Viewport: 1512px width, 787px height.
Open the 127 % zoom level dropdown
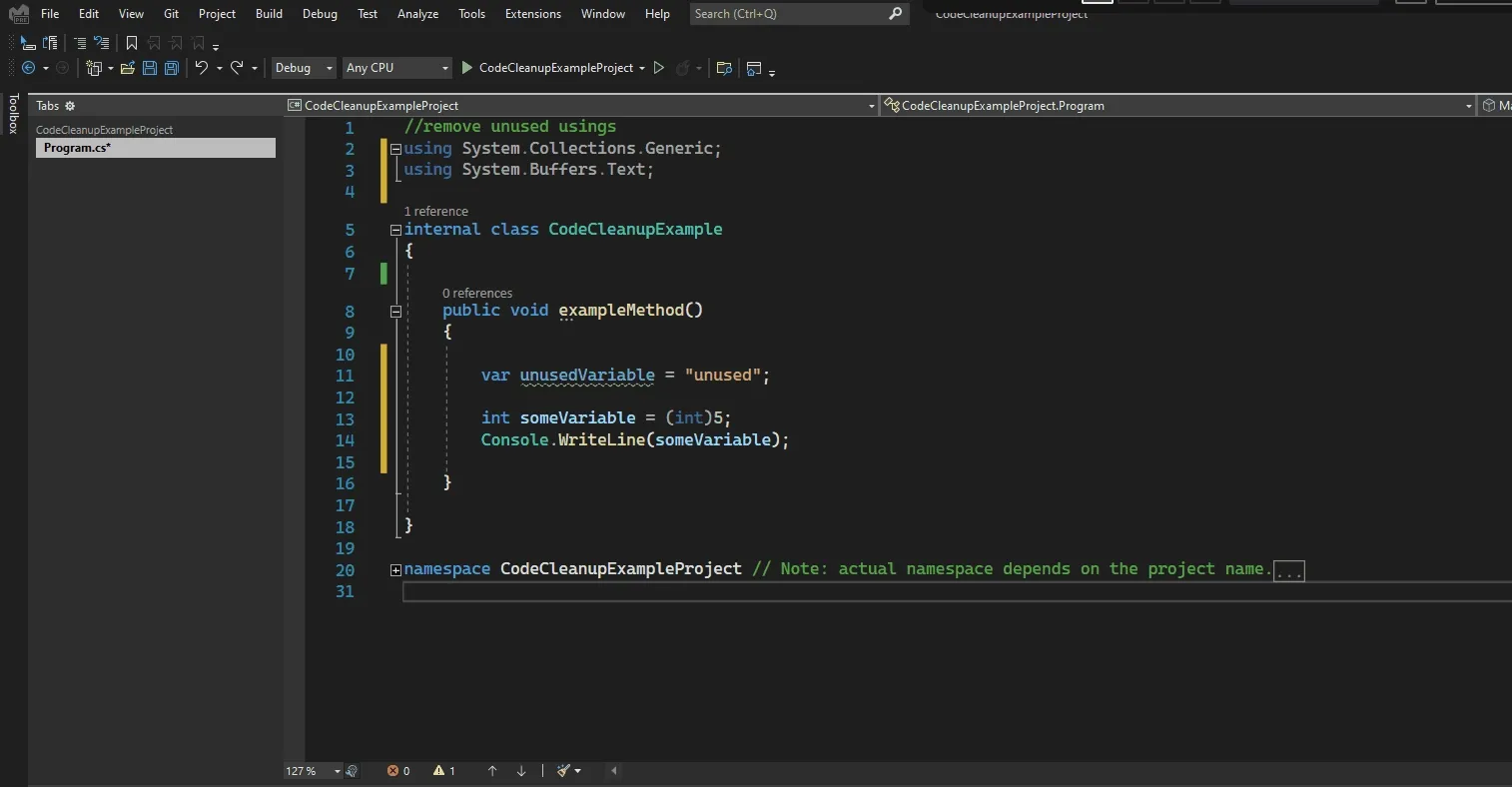[x=337, y=771]
